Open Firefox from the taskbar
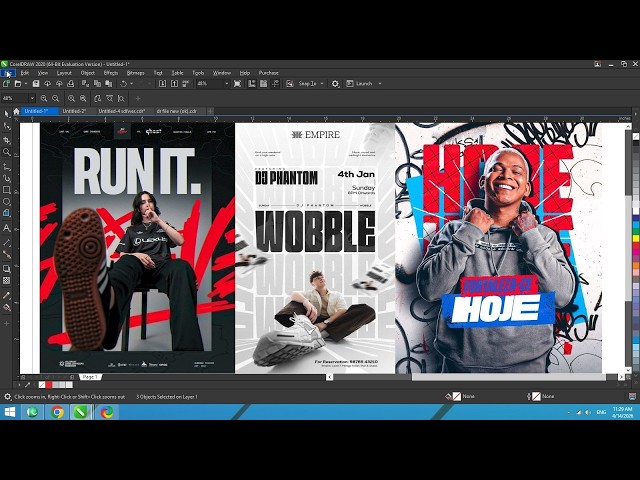640x480 pixels. (107, 412)
